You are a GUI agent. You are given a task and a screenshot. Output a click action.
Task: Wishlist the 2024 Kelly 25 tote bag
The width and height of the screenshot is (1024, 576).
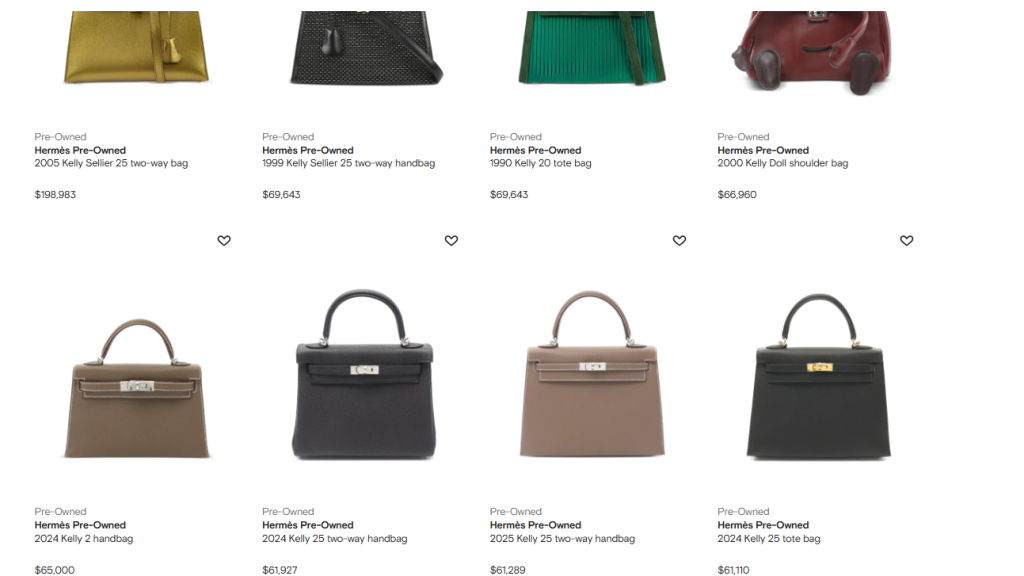click(x=906, y=240)
